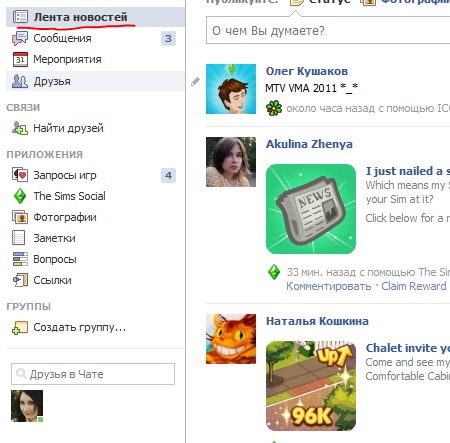Open Олег Кушаков profile link

307,71
